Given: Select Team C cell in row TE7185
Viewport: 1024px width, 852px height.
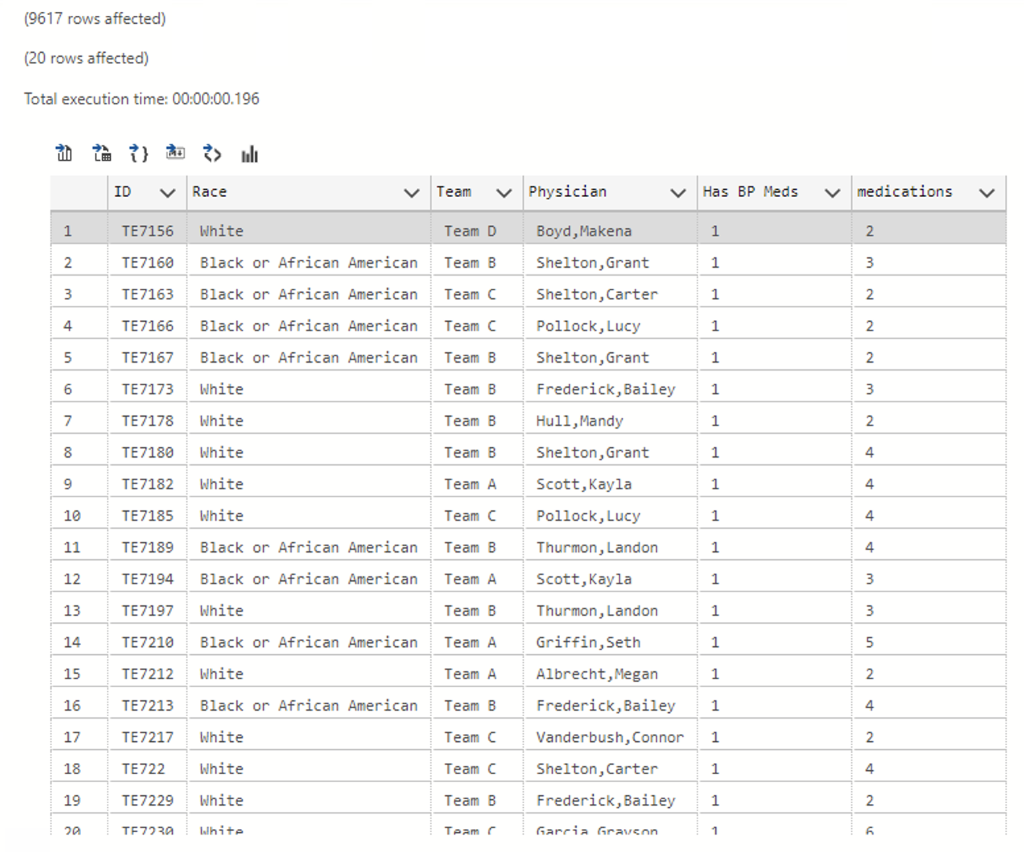Looking at the screenshot, I should [477, 516].
